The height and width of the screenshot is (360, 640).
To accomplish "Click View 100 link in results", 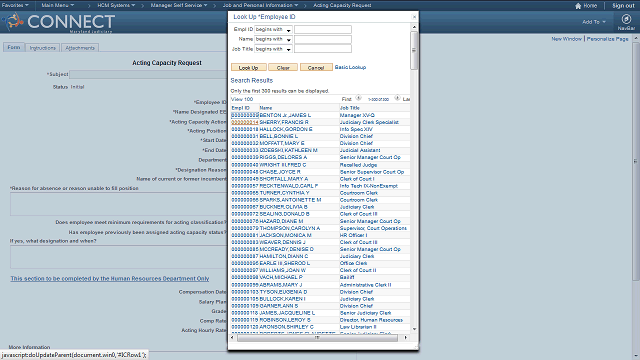I will (x=242, y=99).
